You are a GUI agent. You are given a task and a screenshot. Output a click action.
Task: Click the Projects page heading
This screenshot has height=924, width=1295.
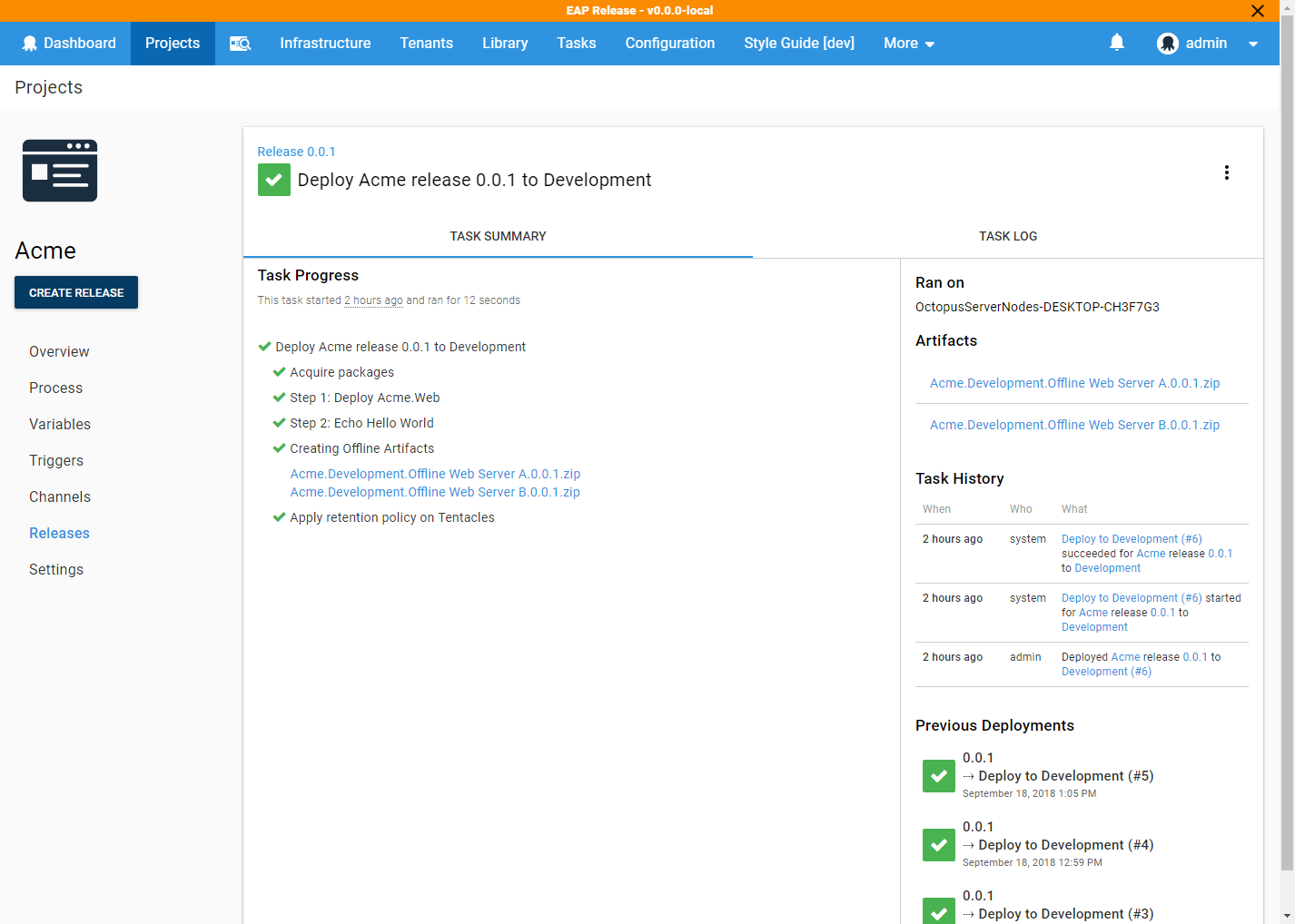(48, 87)
